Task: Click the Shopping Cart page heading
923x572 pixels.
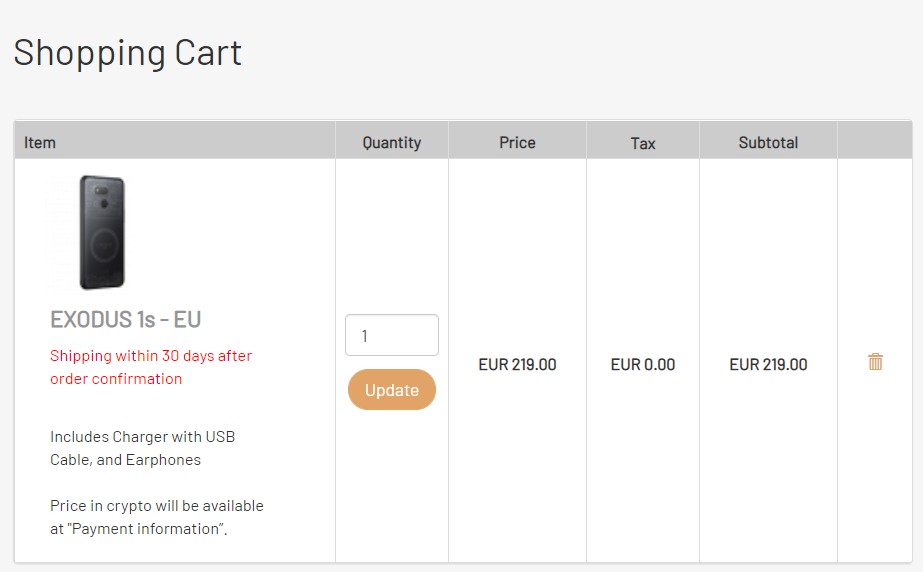Action: pos(127,53)
